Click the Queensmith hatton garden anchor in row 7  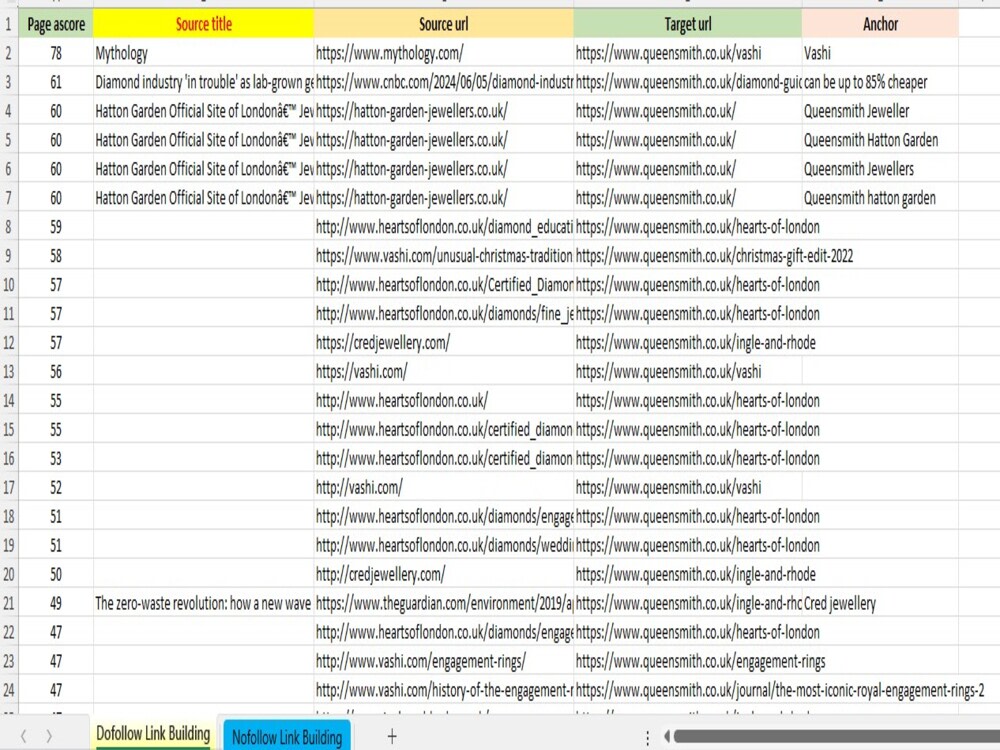pos(880,198)
